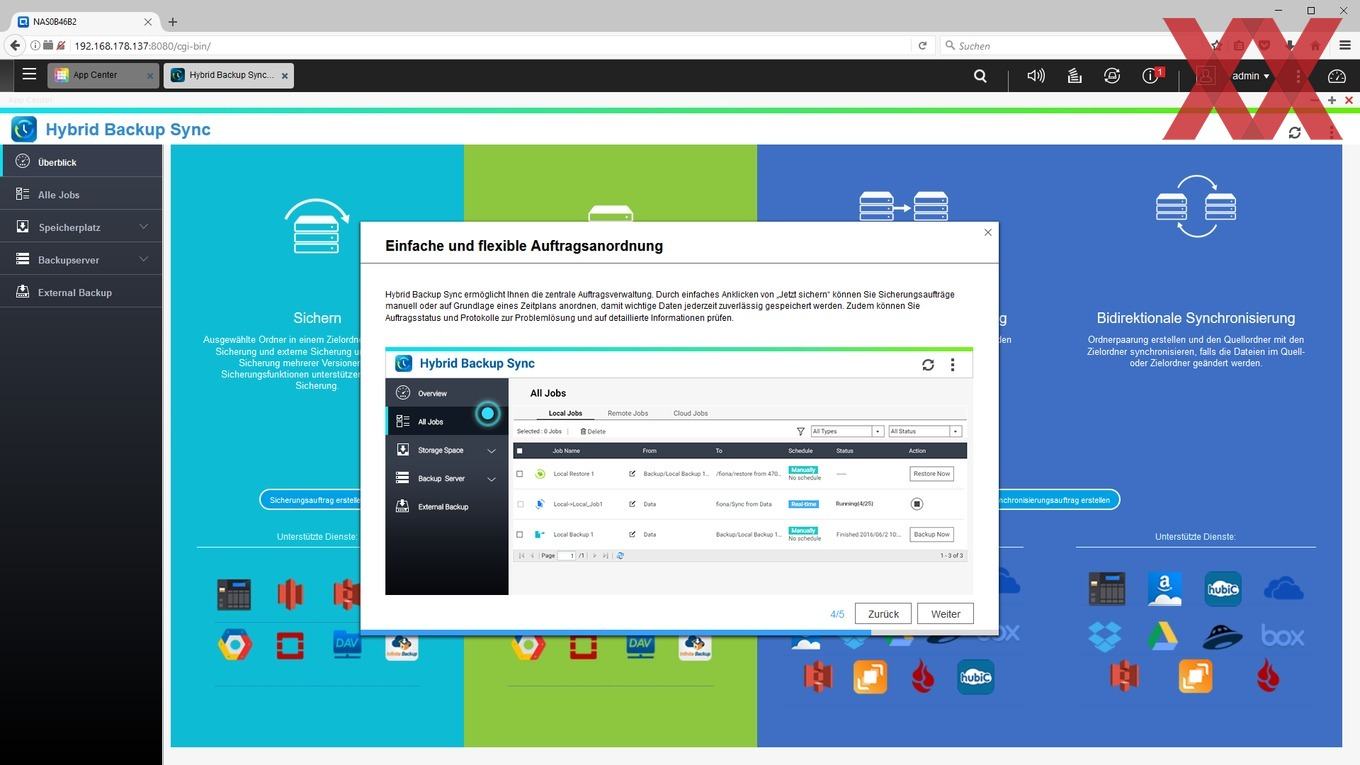Click the Suchen search field

tap(1070, 45)
